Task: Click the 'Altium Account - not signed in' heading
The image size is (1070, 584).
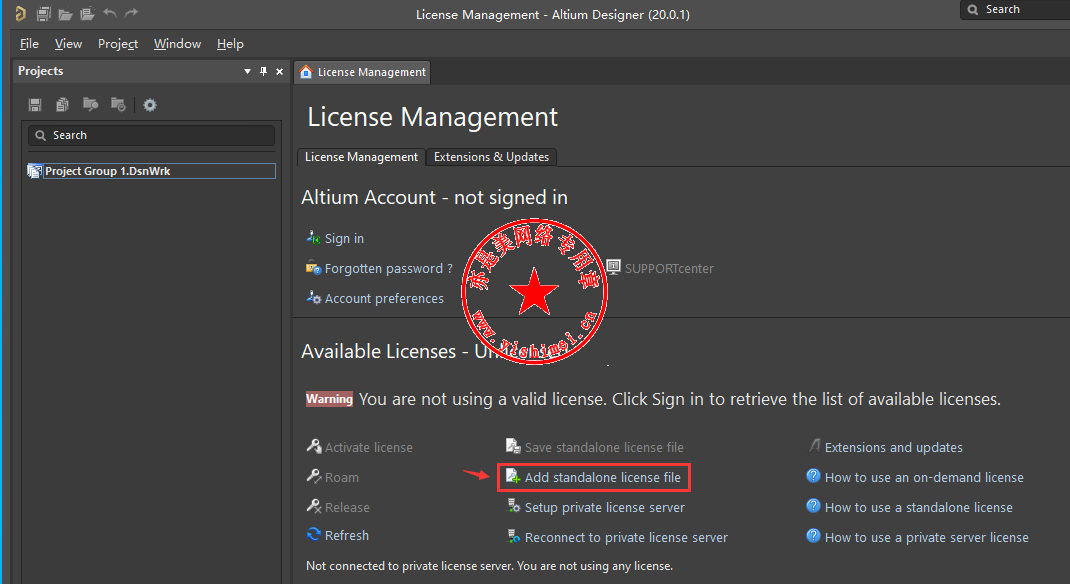Action: pos(435,197)
